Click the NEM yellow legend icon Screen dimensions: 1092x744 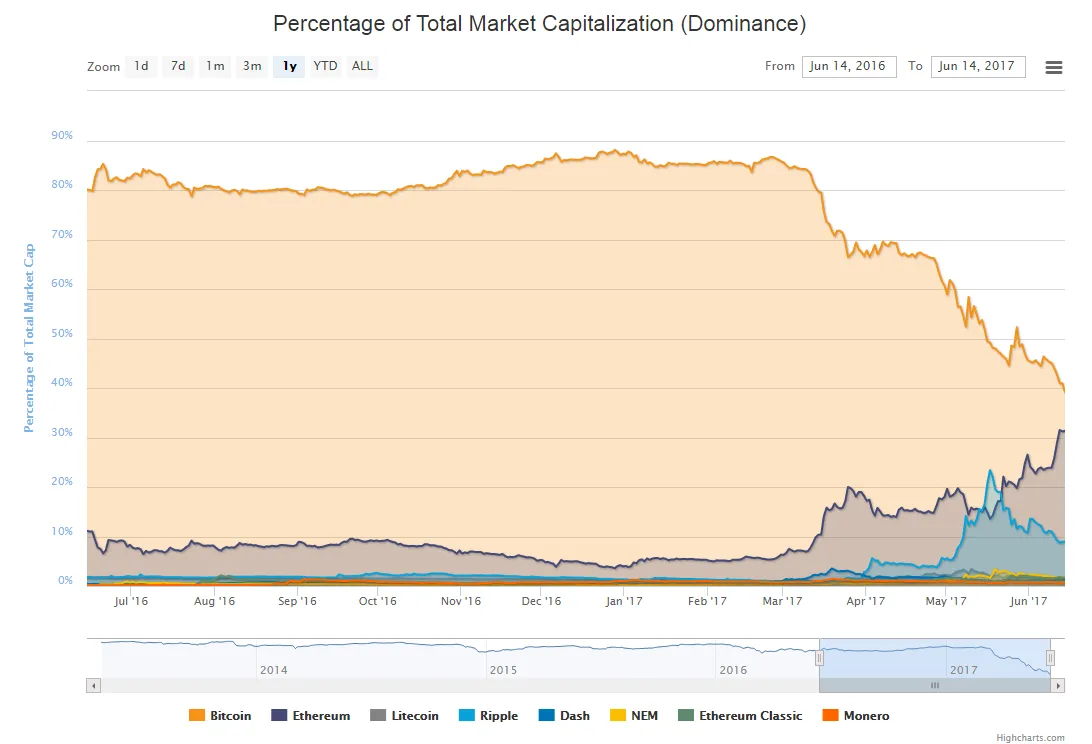[618, 715]
